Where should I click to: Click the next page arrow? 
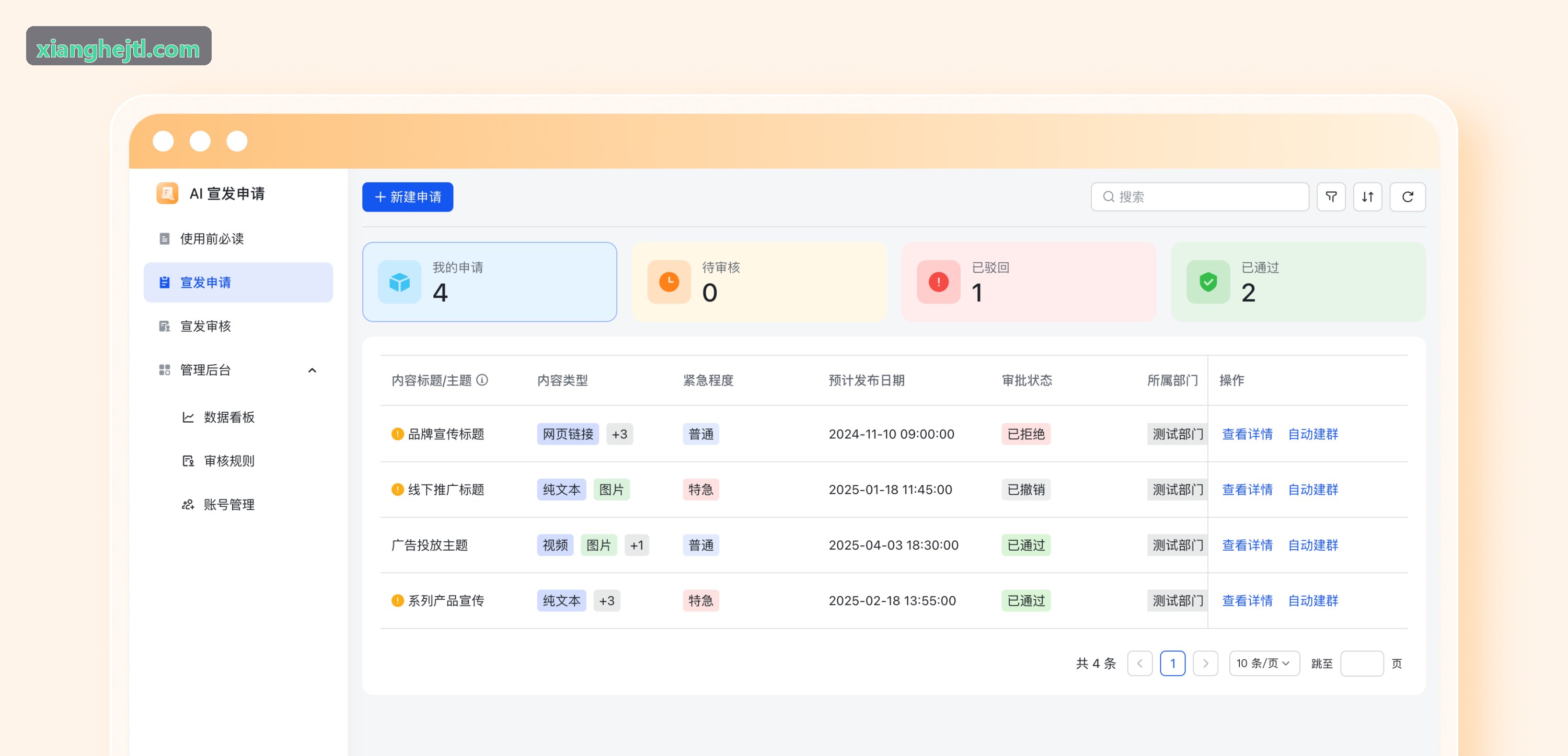1205,664
